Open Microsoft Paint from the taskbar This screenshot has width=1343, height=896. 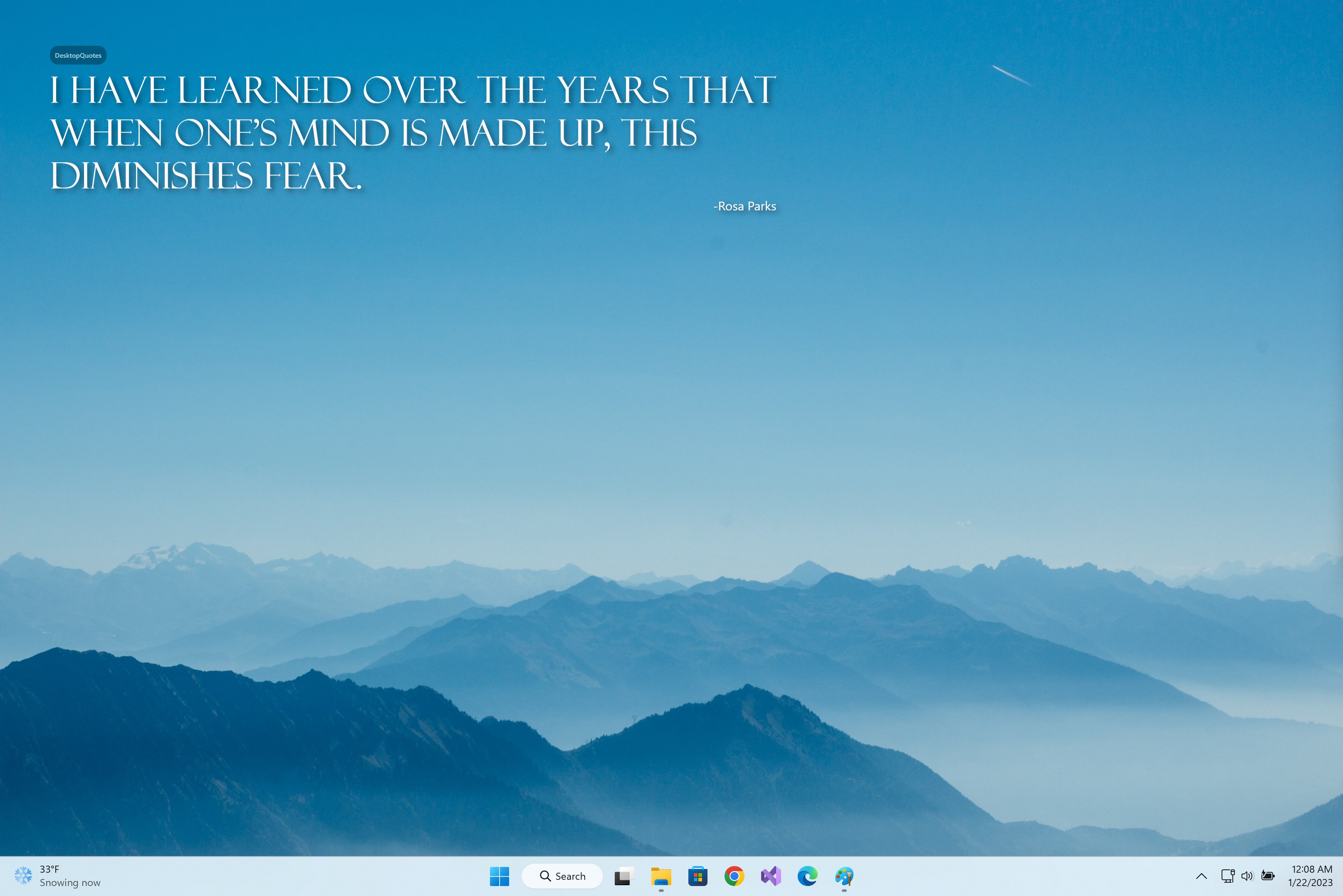844,876
